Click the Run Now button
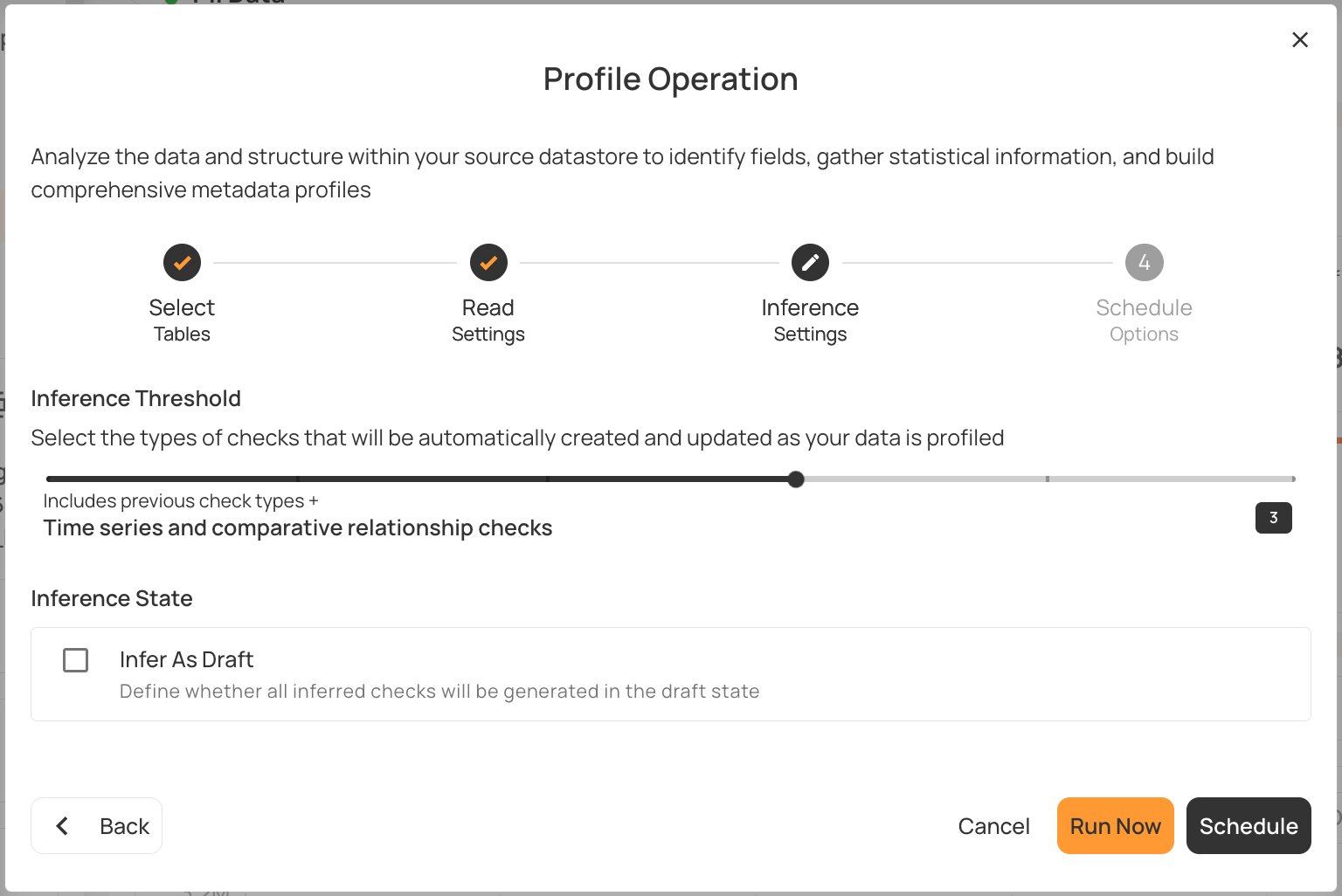The width and height of the screenshot is (1342, 896). point(1115,825)
